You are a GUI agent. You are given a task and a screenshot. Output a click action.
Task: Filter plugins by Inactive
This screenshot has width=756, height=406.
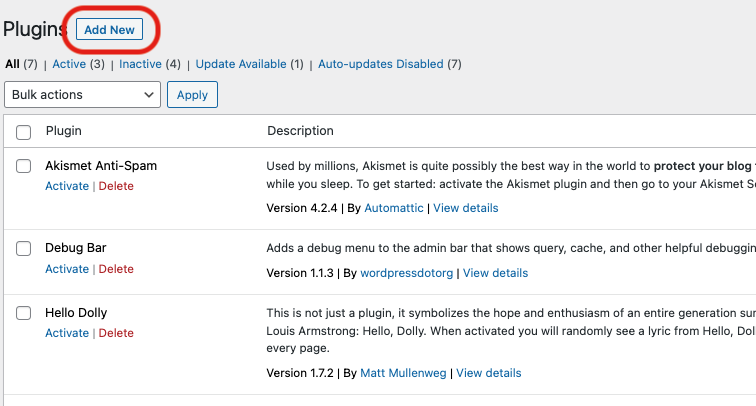pyautogui.click(x=140, y=64)
